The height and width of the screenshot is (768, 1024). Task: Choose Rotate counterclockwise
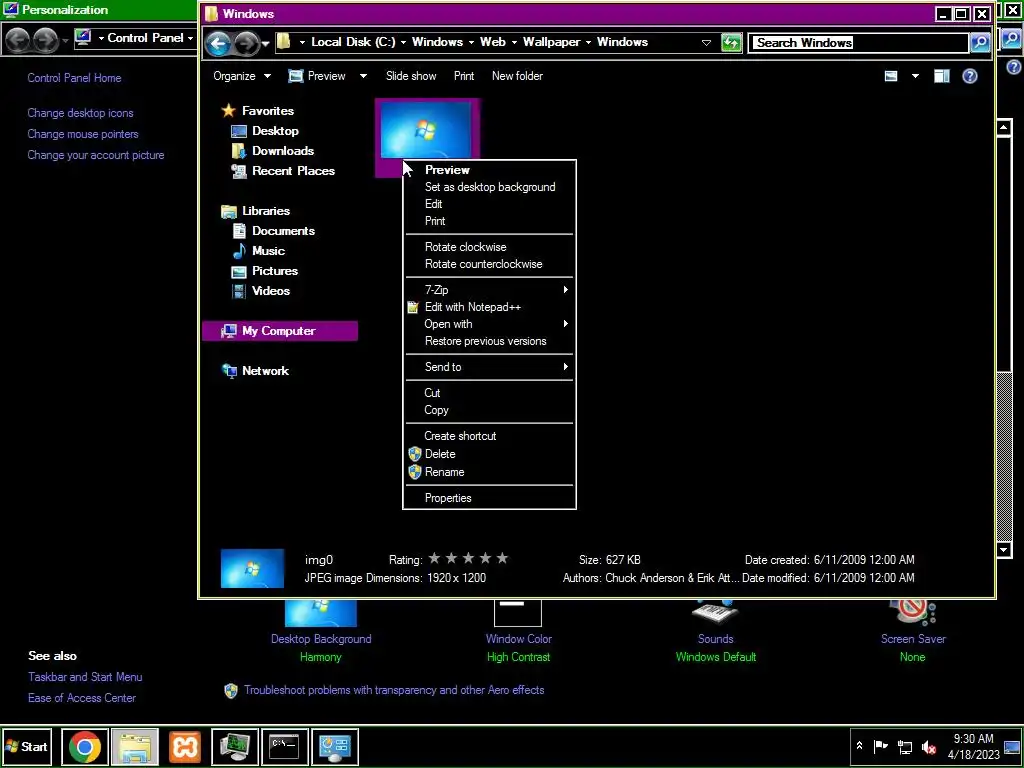pyautogui.click(x=489, y=264)
